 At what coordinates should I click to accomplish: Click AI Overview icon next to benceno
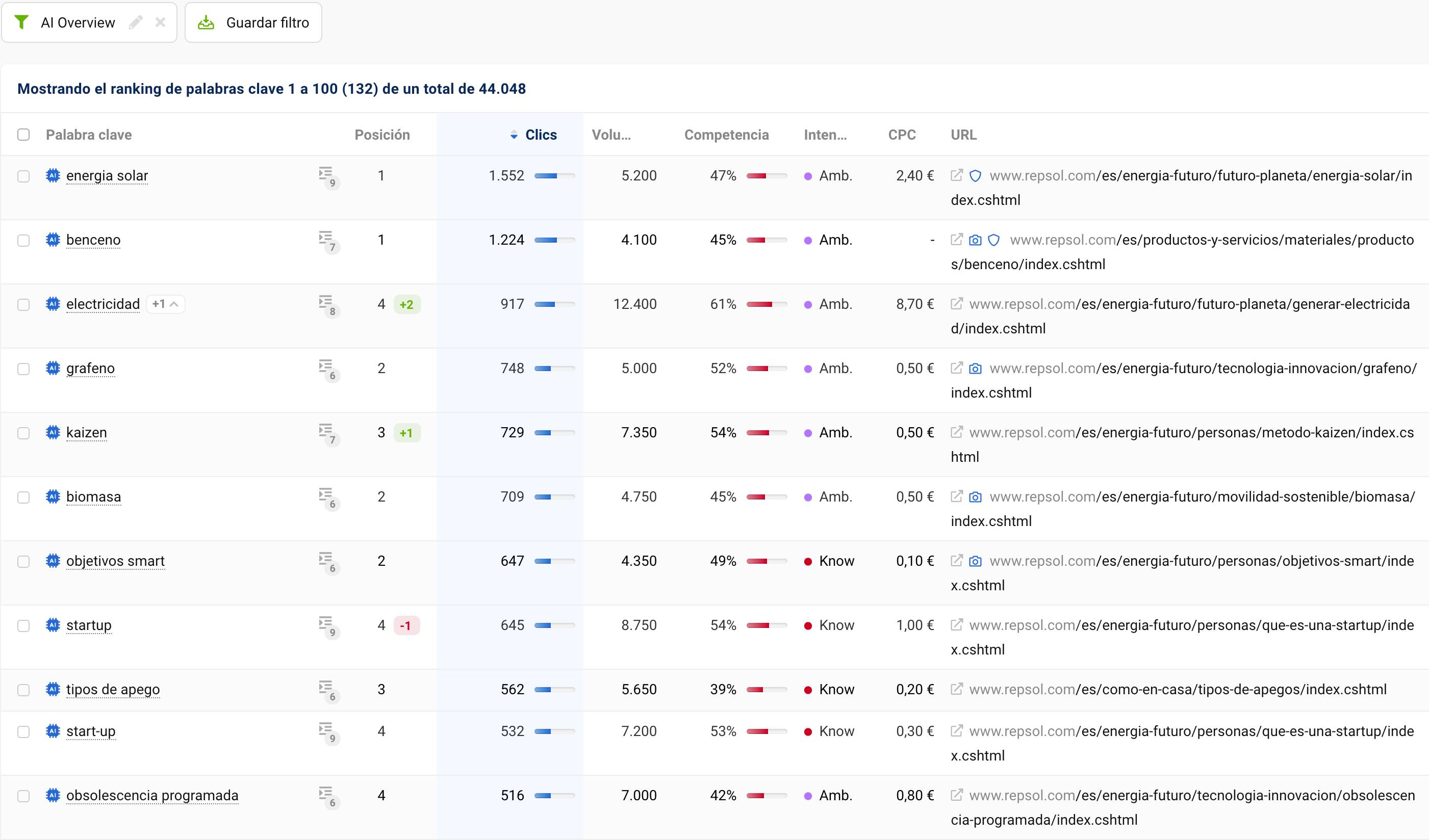coord(53,240)
